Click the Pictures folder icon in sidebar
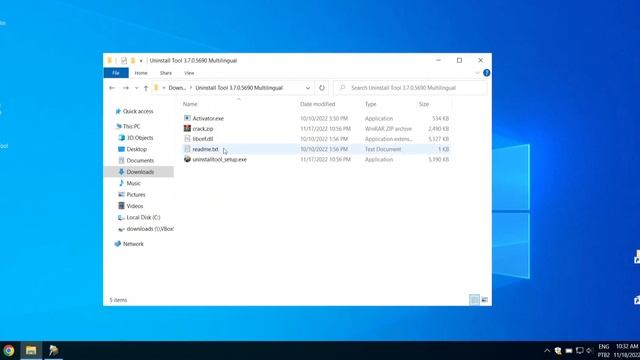This screenshot has width=640, height=360. [121, 194]
